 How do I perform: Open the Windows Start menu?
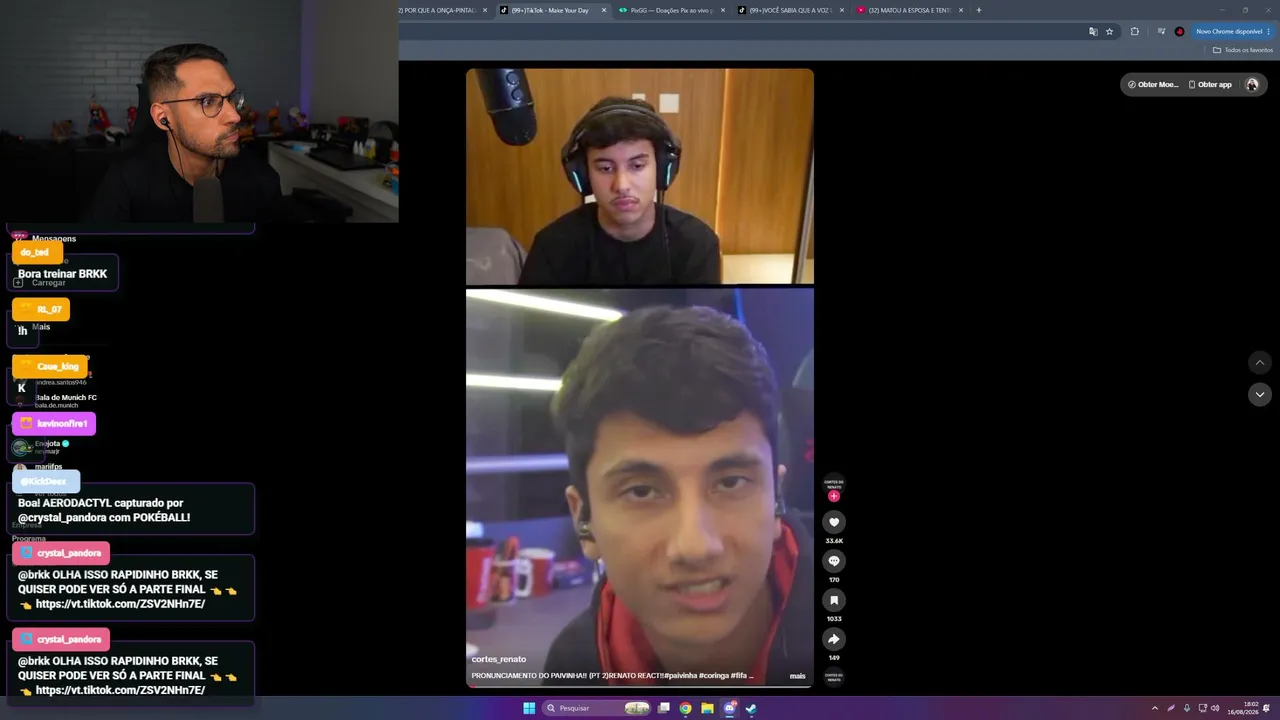tap(529, 708)
